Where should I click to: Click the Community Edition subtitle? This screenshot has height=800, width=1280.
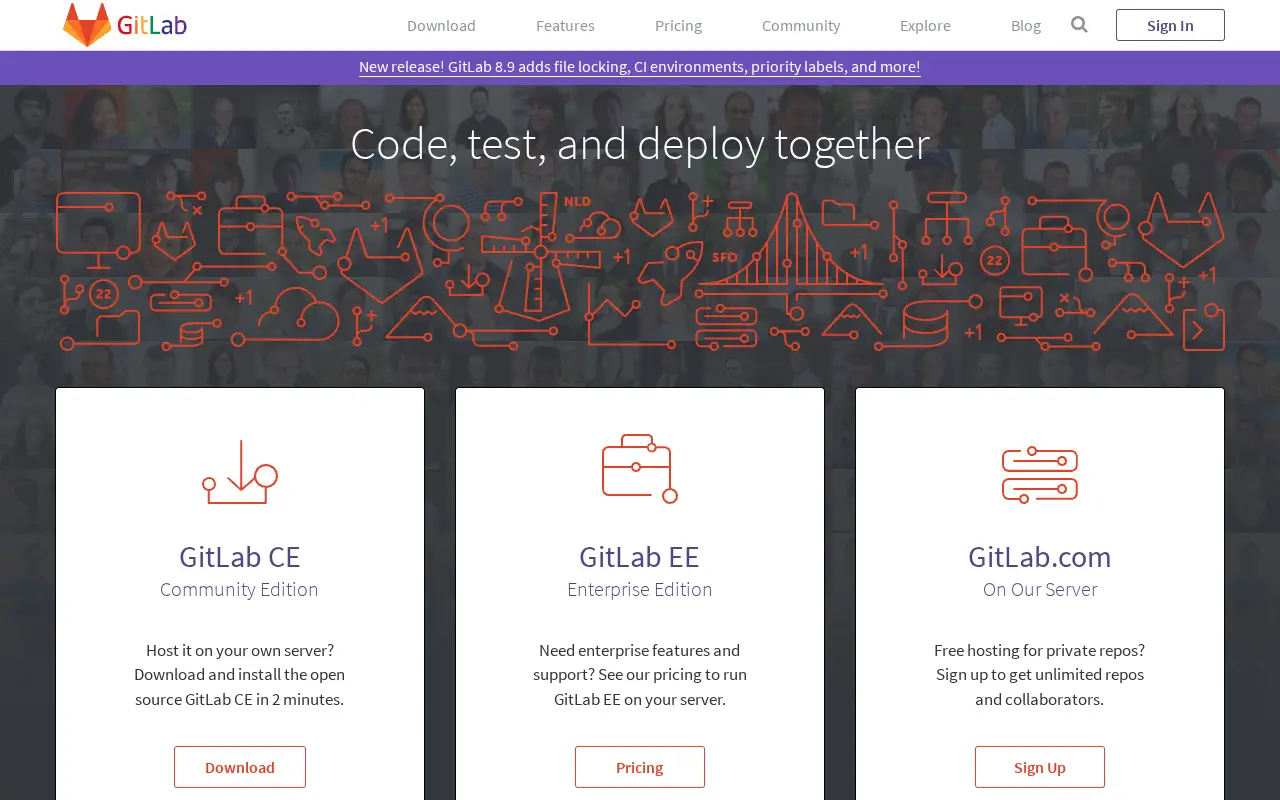click(x=239, y=589)
